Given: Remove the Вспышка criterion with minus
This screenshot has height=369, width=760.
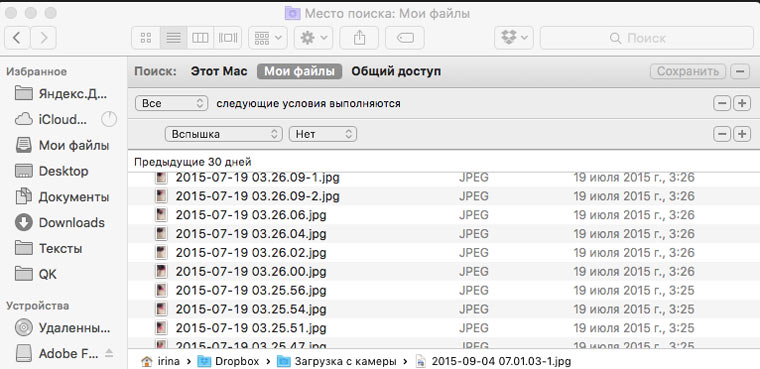Looking at the screenshot, I should click(722, 134).
